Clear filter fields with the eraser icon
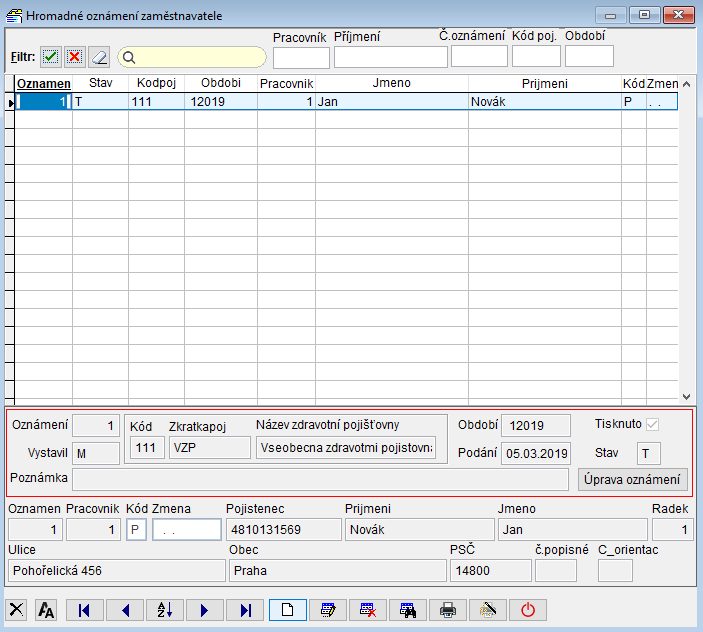 tap(99, 57)
